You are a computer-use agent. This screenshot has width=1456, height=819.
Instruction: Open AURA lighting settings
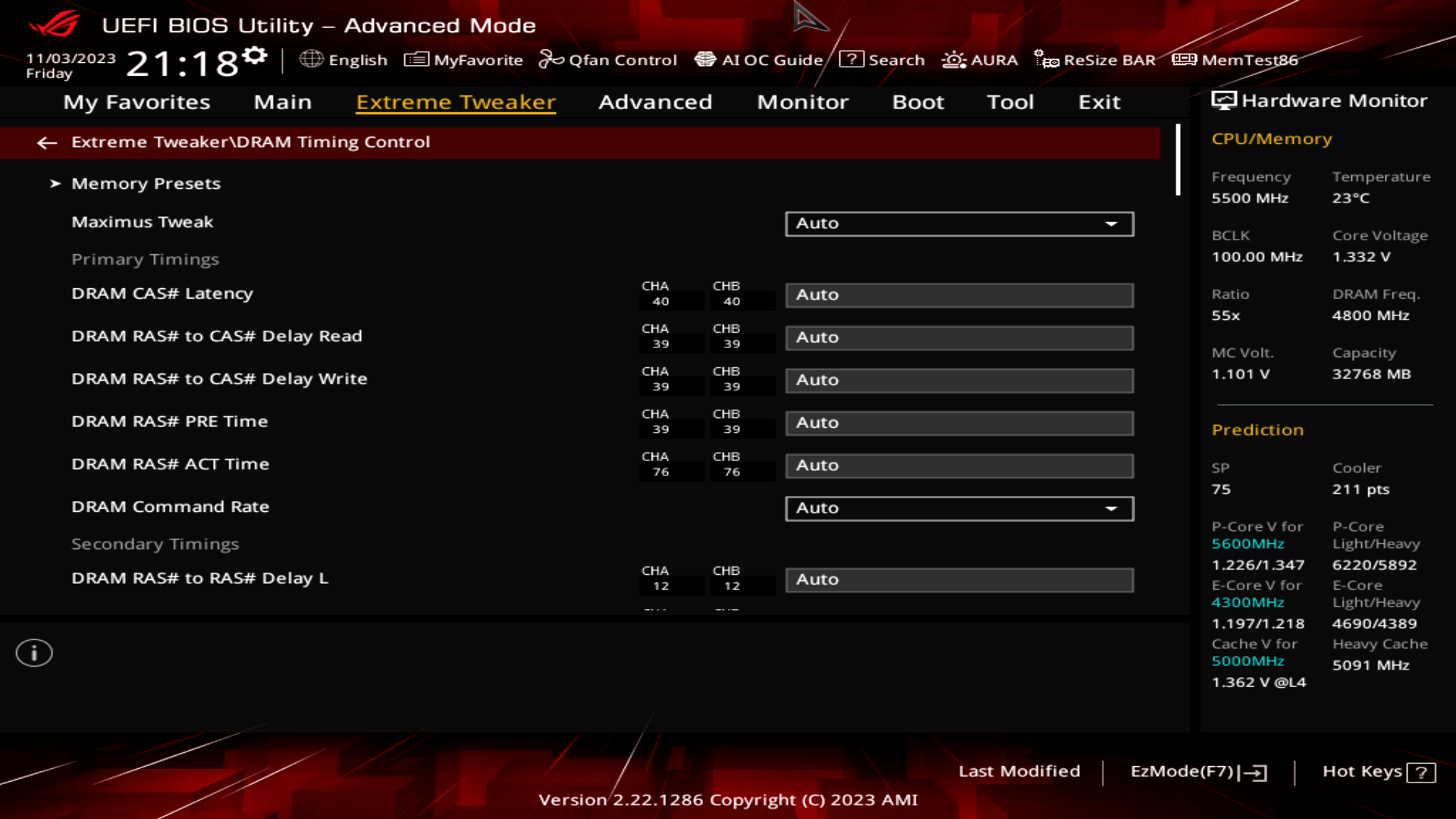point(980,59)
